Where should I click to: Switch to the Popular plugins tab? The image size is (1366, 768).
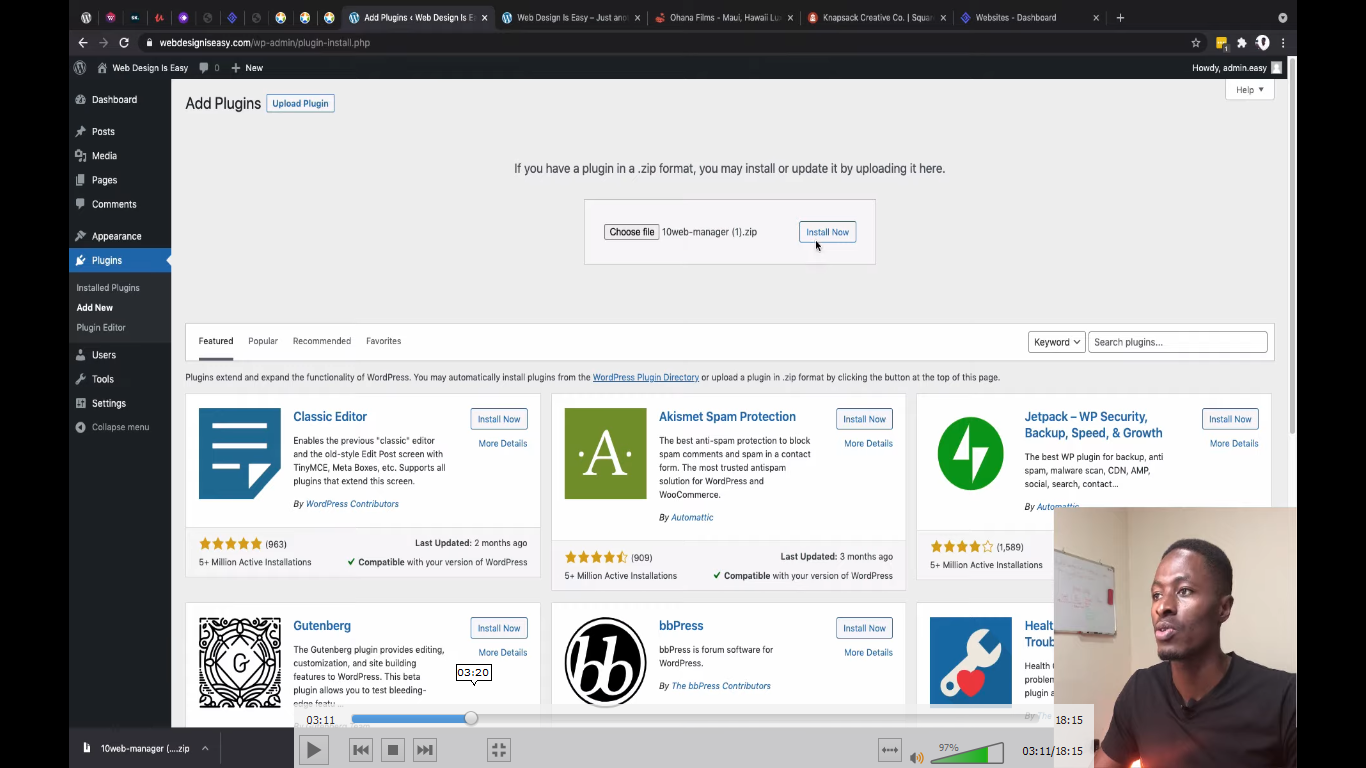263,341
